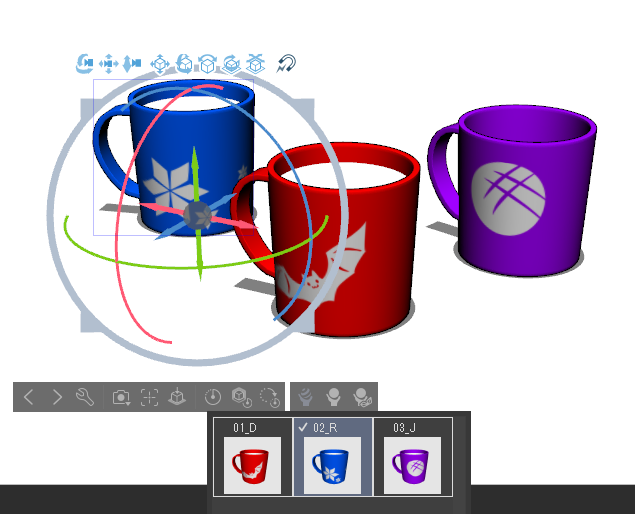Screen dimensions: 635x514
Task: Click the focus on editing target icon
Action: pos(149,397)
